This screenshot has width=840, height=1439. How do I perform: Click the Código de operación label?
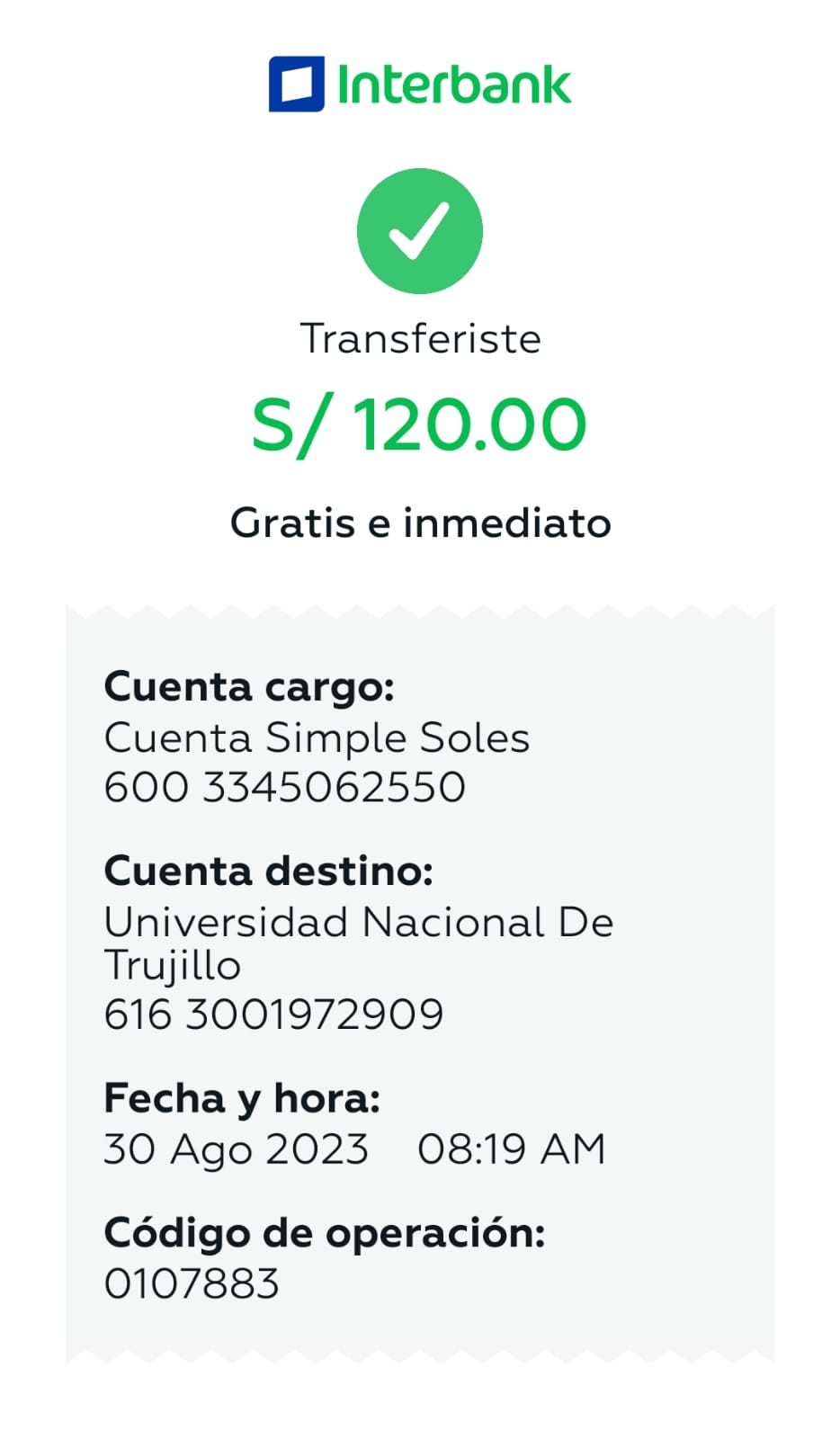click(x=325, y=1233)
